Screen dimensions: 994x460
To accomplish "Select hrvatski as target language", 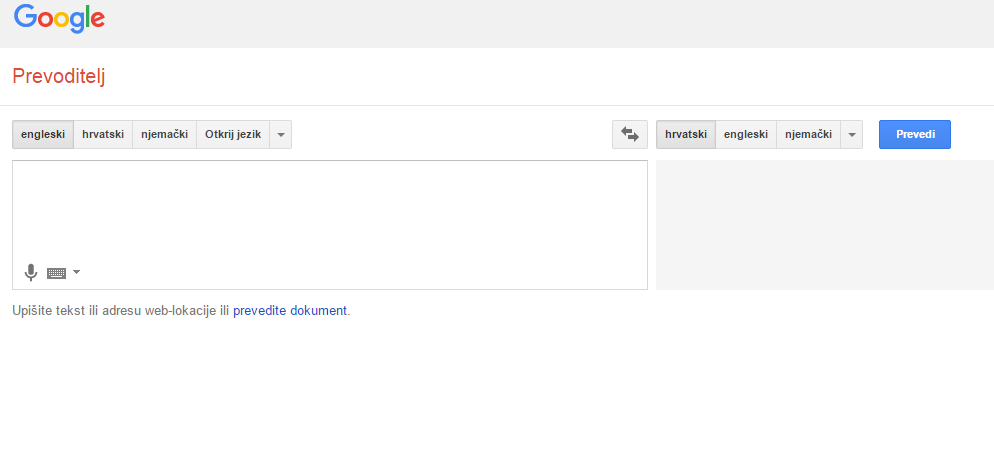I will (x=686, y=134).
